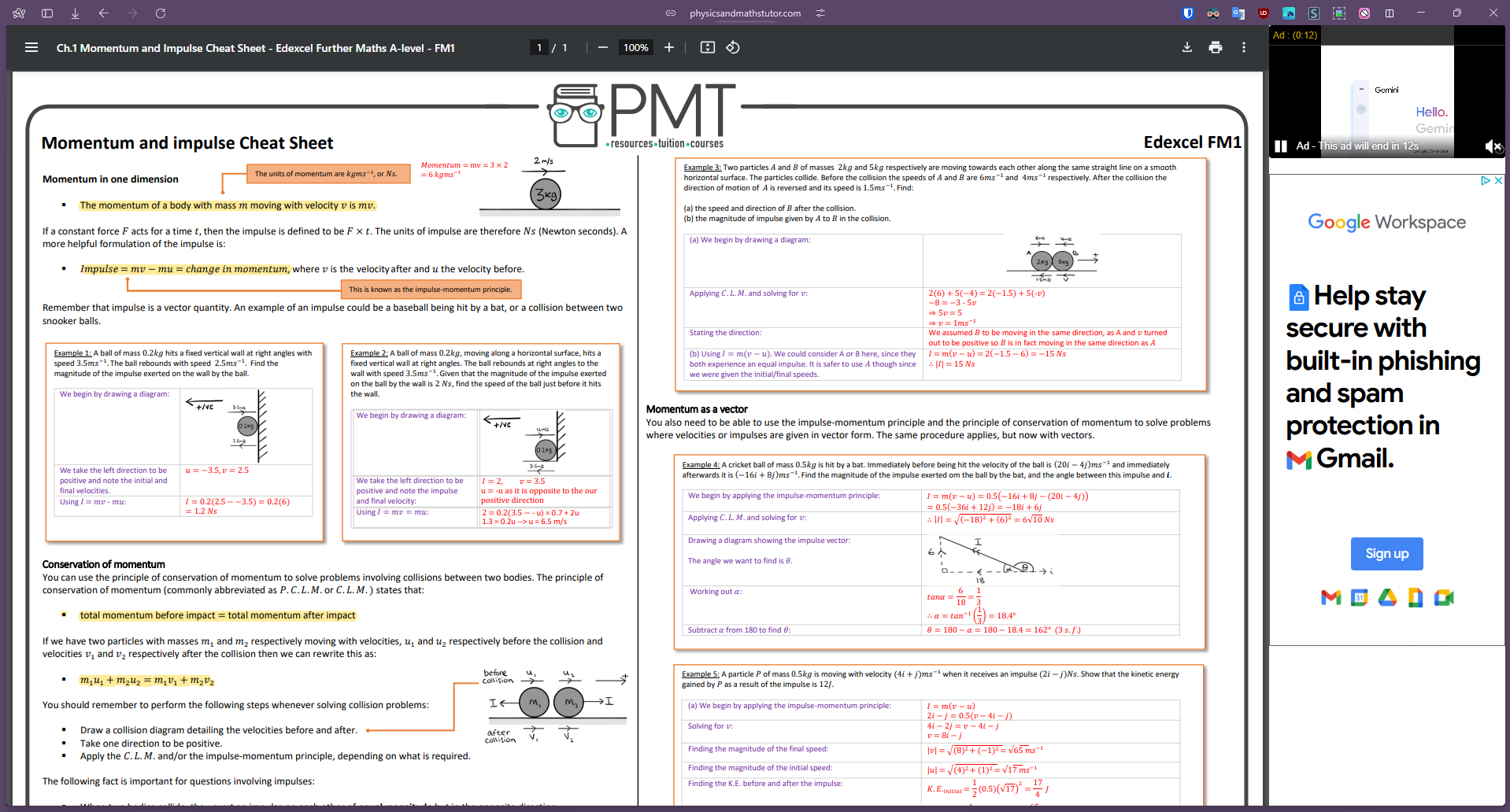Click the PDF document title text
1510x812 pixels.
pyautogui.click(x=255, y=48)
